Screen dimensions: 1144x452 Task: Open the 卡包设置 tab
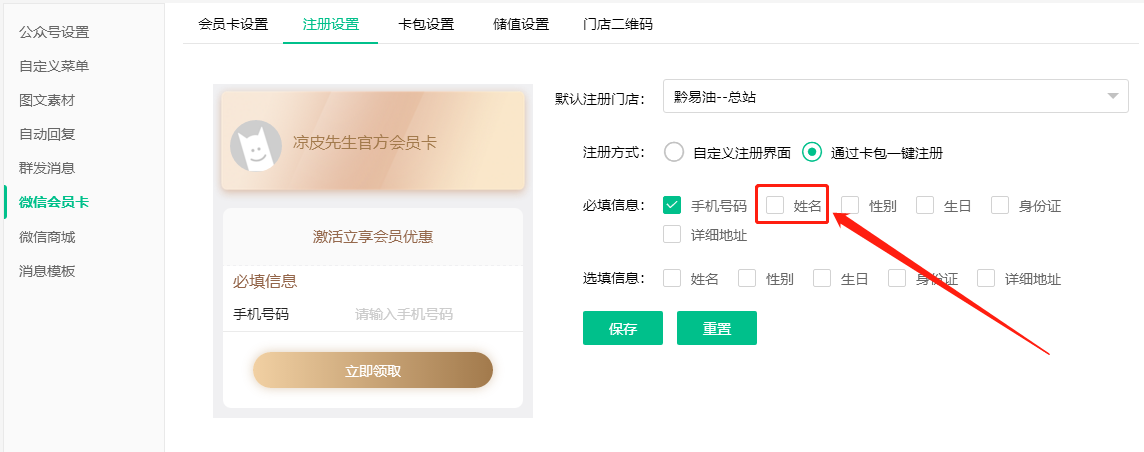(426, 24)
